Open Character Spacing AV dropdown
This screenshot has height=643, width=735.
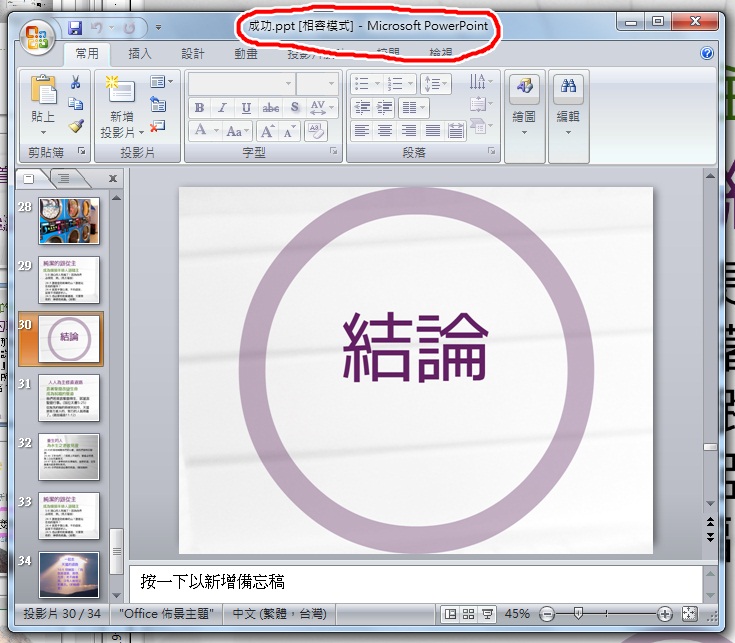(x=322, y=108)
